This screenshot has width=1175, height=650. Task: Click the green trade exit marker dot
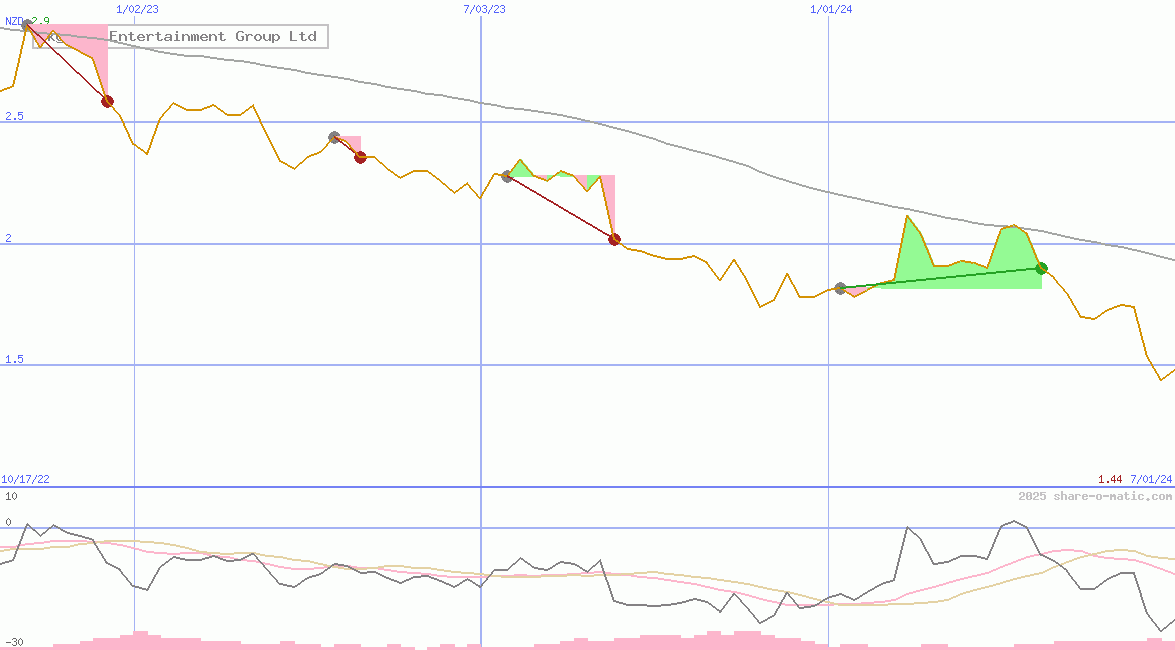[1041, 268]
